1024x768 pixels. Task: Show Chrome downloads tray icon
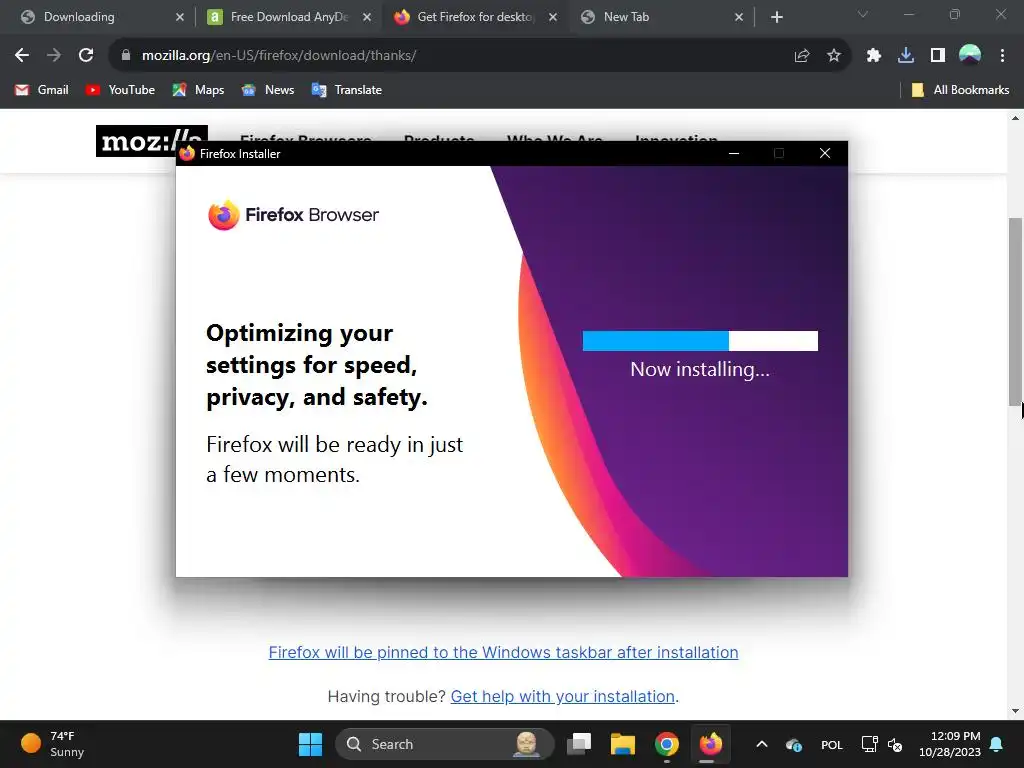[905, 56]
